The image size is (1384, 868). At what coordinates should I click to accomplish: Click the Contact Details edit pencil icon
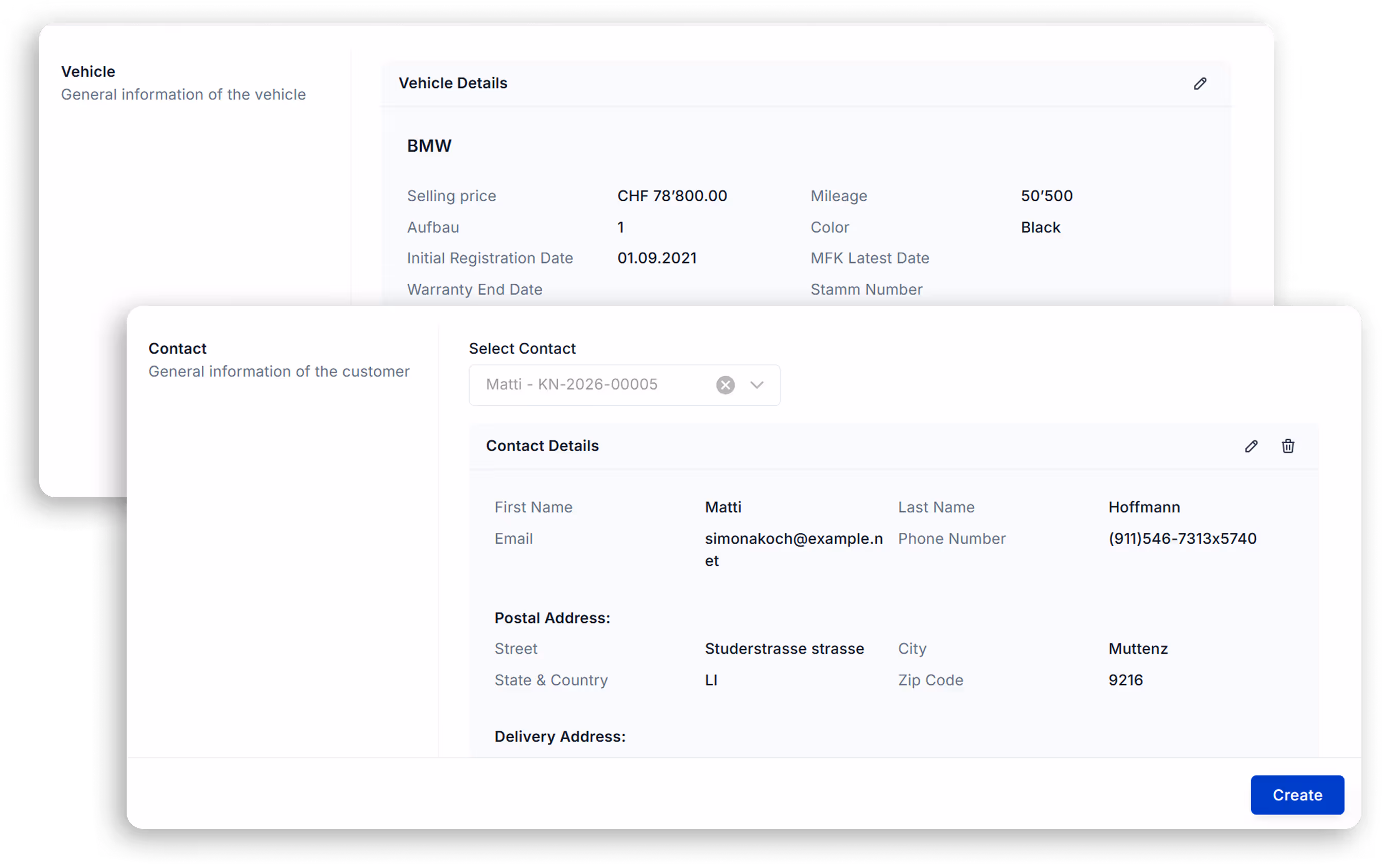[x=1251, y=446]
